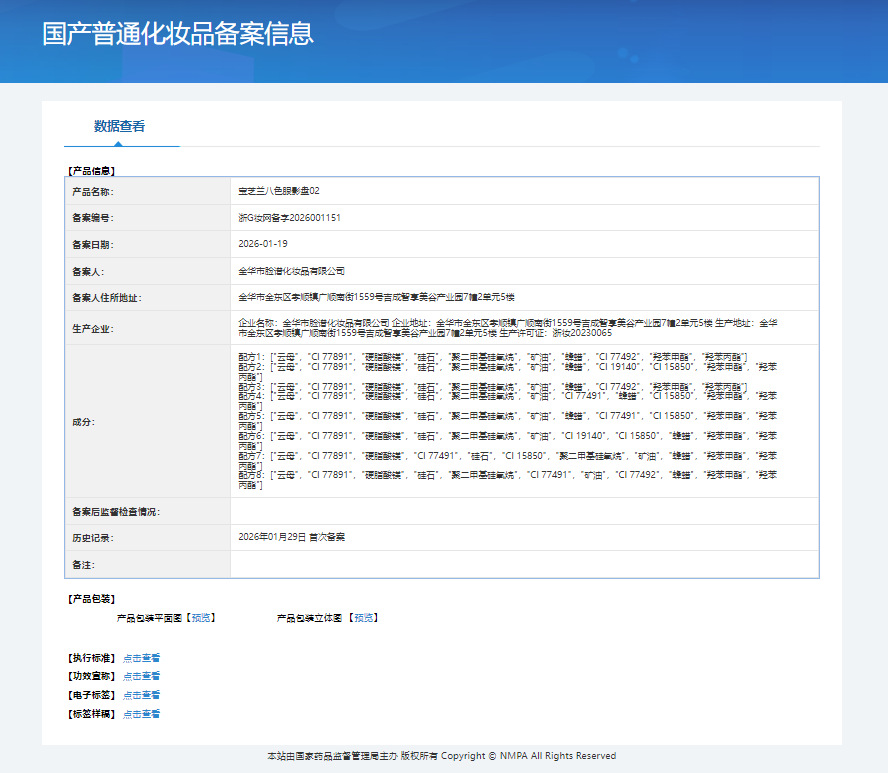
Task: Click the license number 浙妆20230065
Action: (582, 333)
